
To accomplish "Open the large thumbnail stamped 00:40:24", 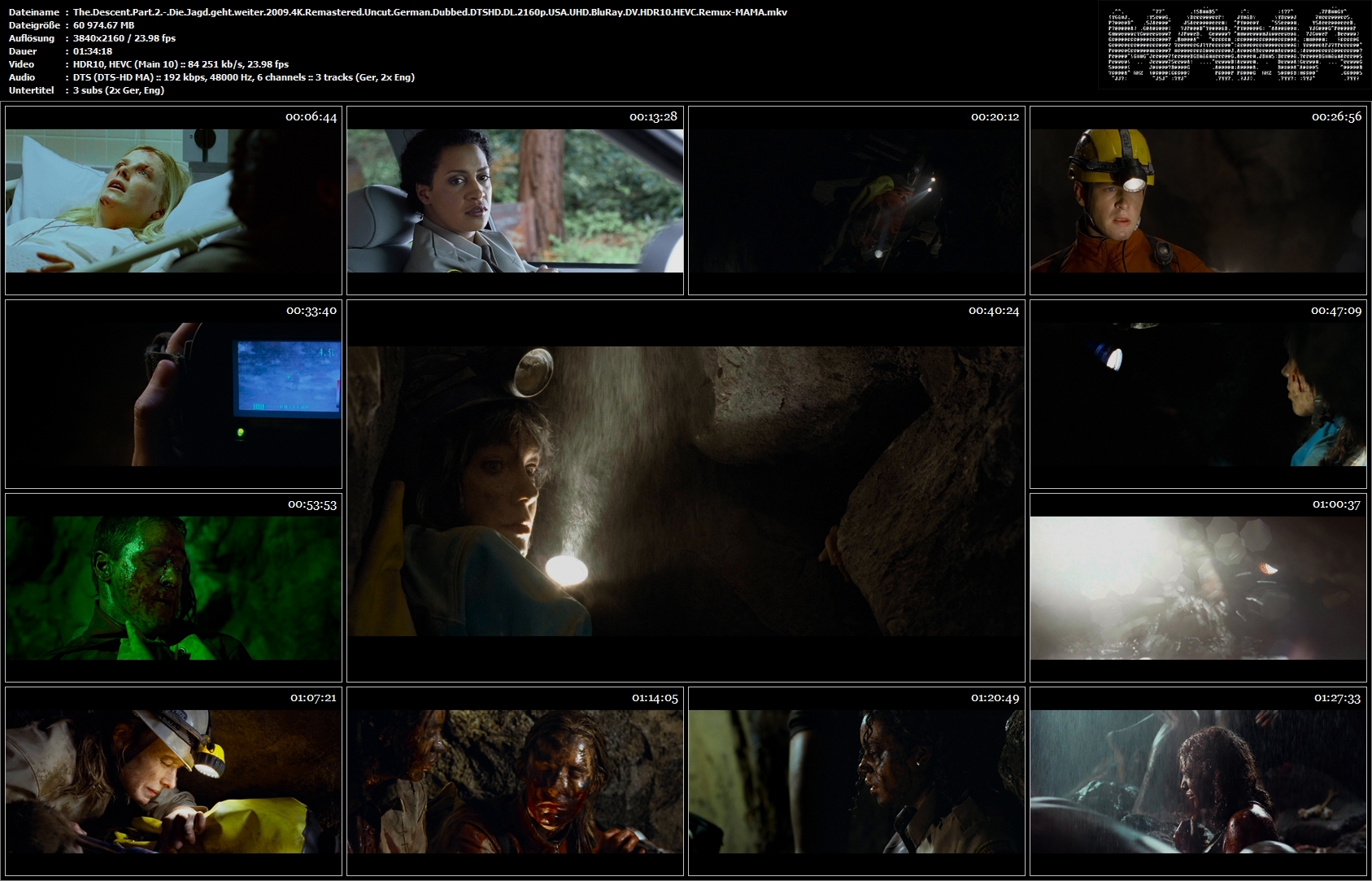I will (686, 491).
